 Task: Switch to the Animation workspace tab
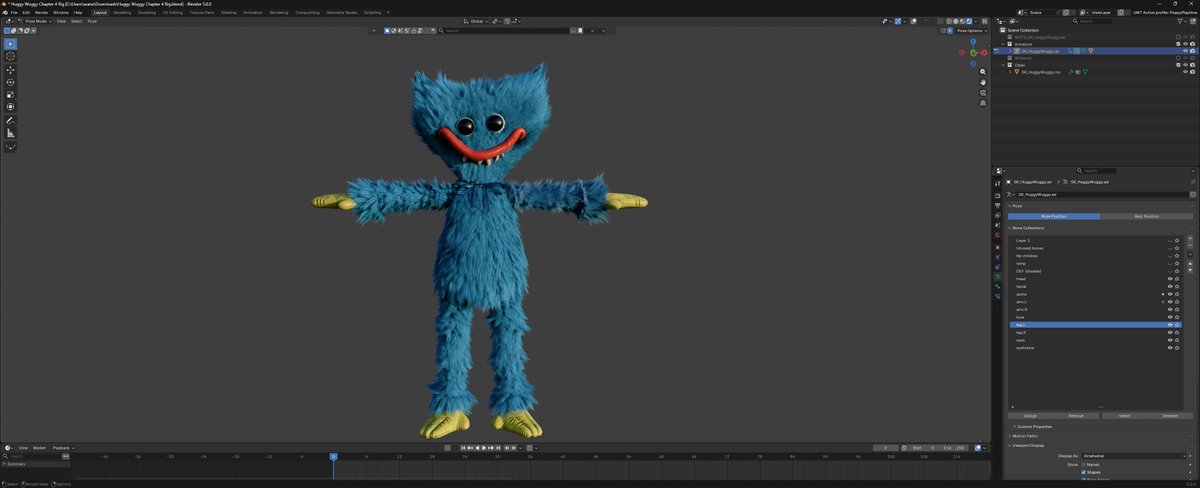point(253,12)
